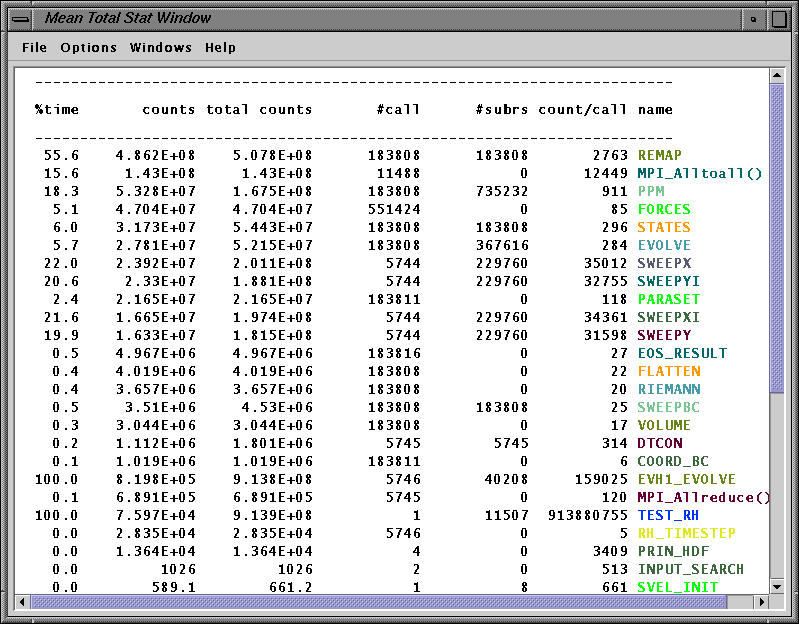This screenshot has height=624, width=799.
Task: Select the SWEEPXI routine name
Action: (669, 317)
